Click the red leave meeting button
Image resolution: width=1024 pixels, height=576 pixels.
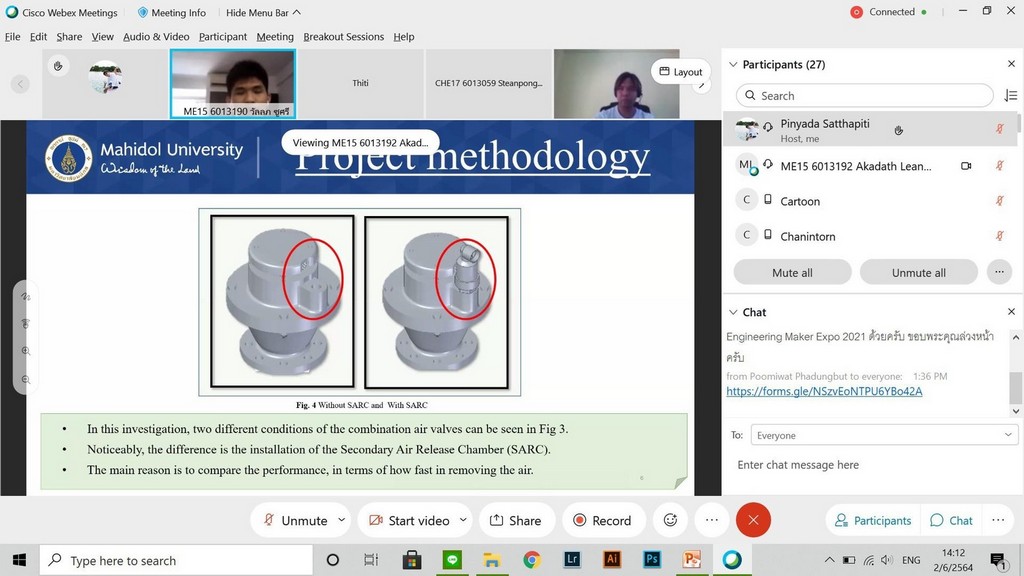(x=753, y=520)
